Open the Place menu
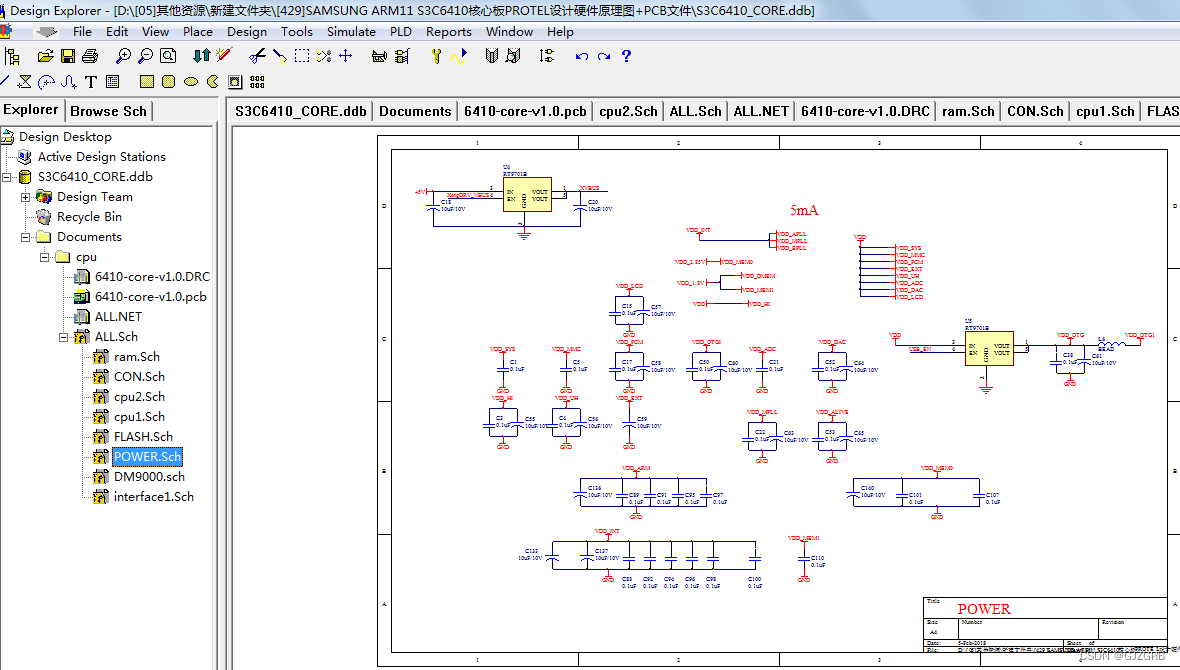The height and width of the screenshot is (670, 1180). coord(198,31)
